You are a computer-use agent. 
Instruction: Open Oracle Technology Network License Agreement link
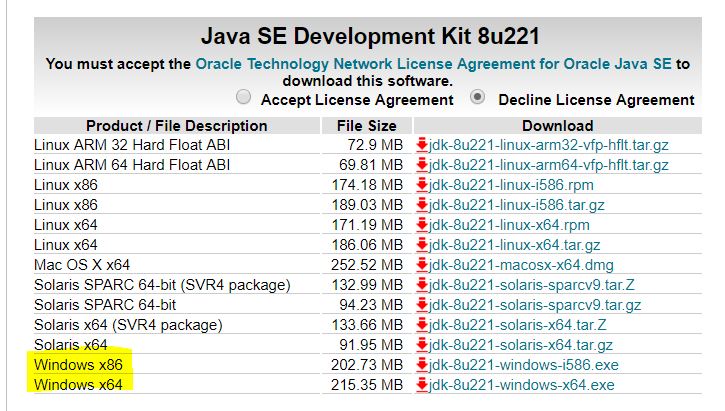pyautogui.click(x=433, y=64)
